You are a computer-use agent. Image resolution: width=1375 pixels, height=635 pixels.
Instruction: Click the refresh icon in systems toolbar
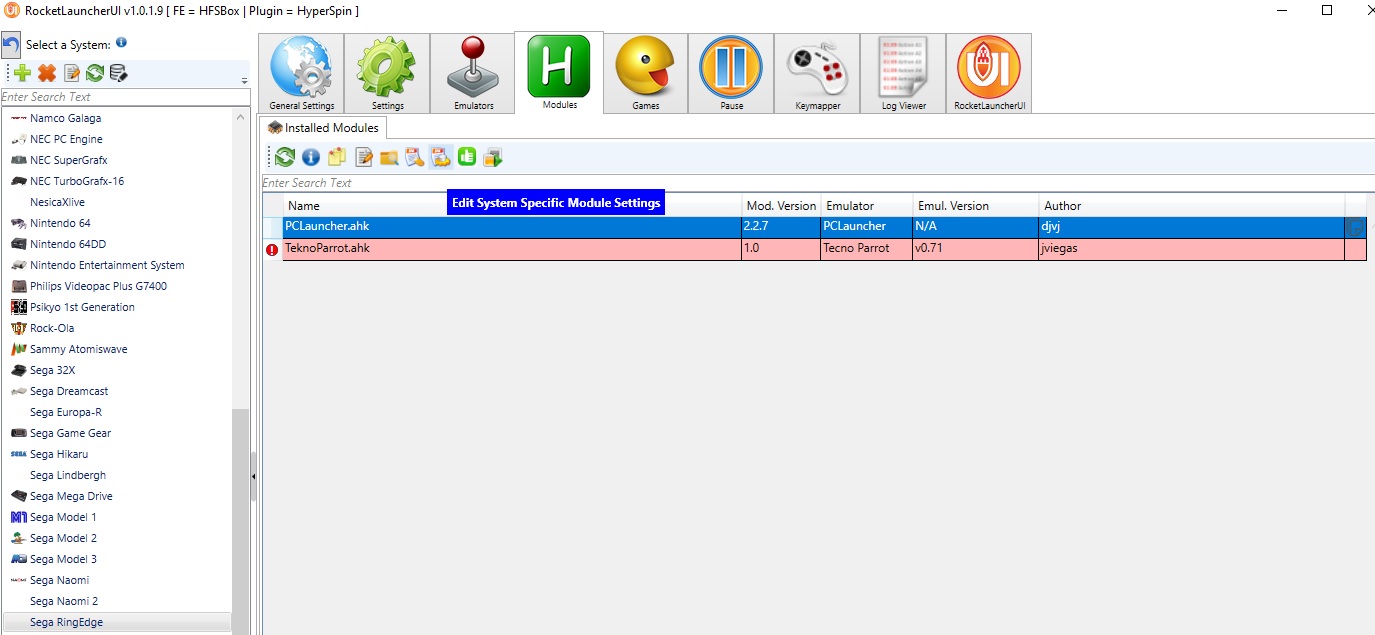95,73
